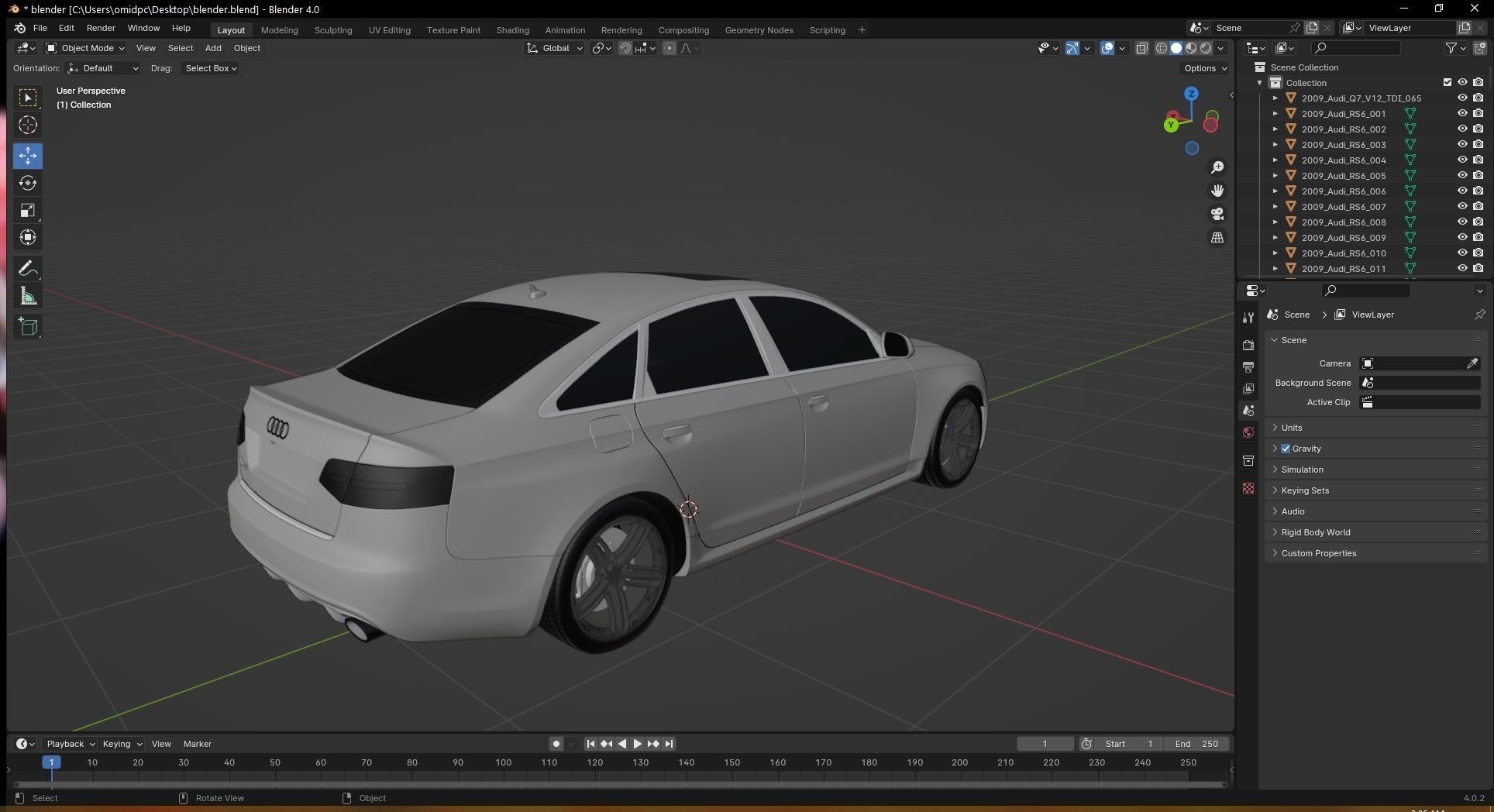
Task: Toggle snapping magnet
Action: (x=625, y=48)
